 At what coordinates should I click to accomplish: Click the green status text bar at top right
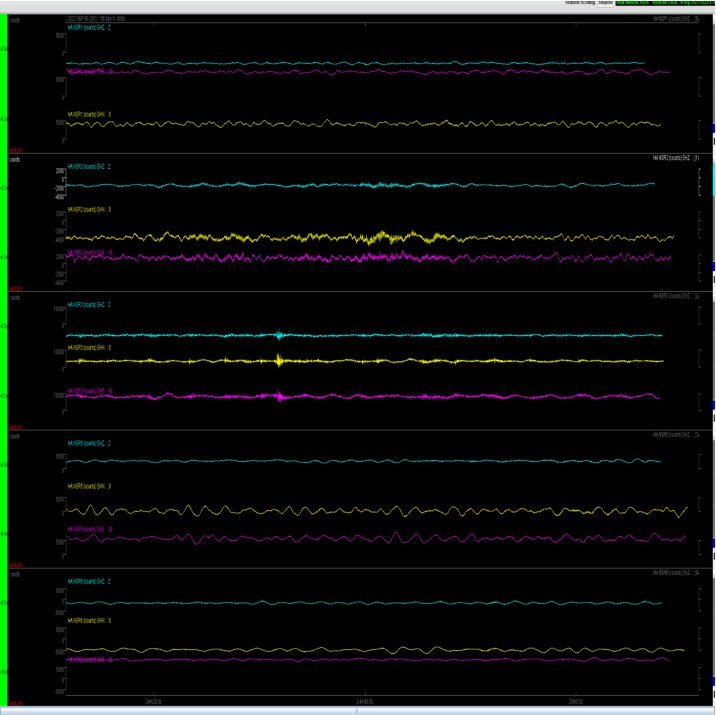665,3
